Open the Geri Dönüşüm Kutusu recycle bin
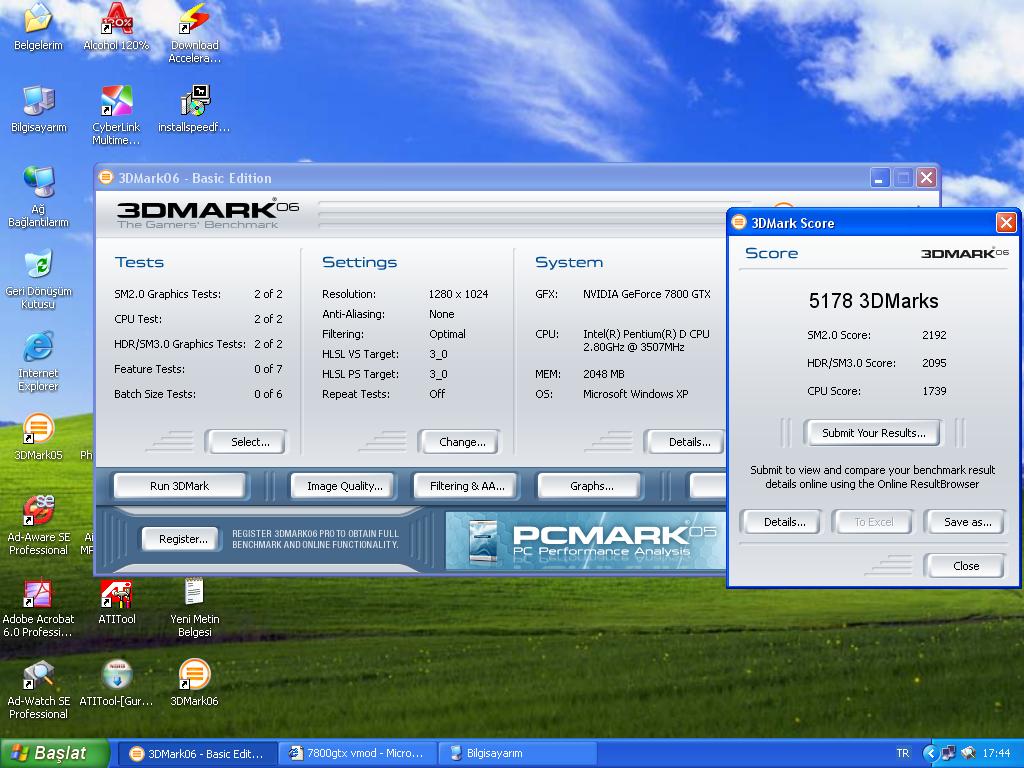1024x768 pixels. coord(38,265)
